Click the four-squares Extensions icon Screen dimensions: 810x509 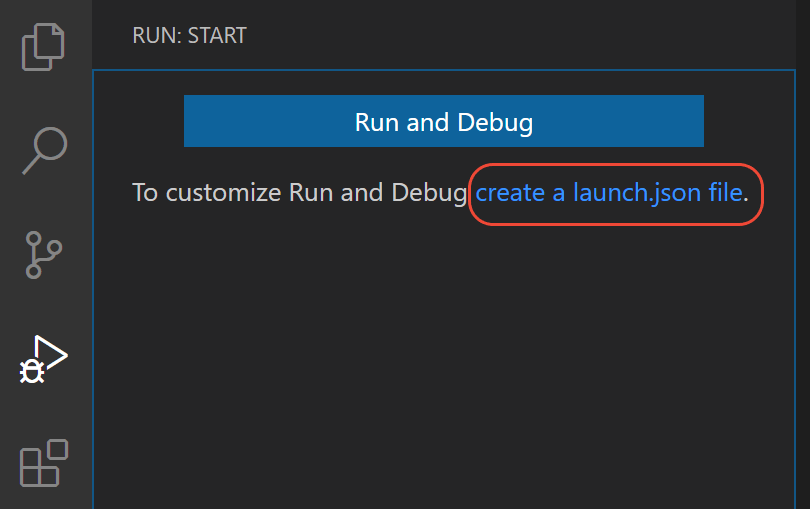point(44,464)
